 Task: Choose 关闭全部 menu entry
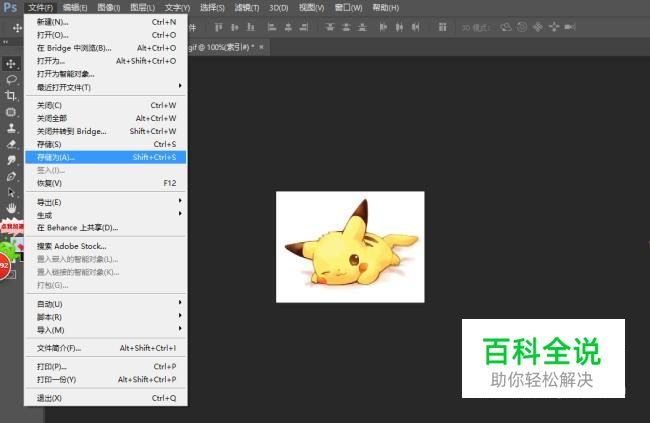click(105, 118)
